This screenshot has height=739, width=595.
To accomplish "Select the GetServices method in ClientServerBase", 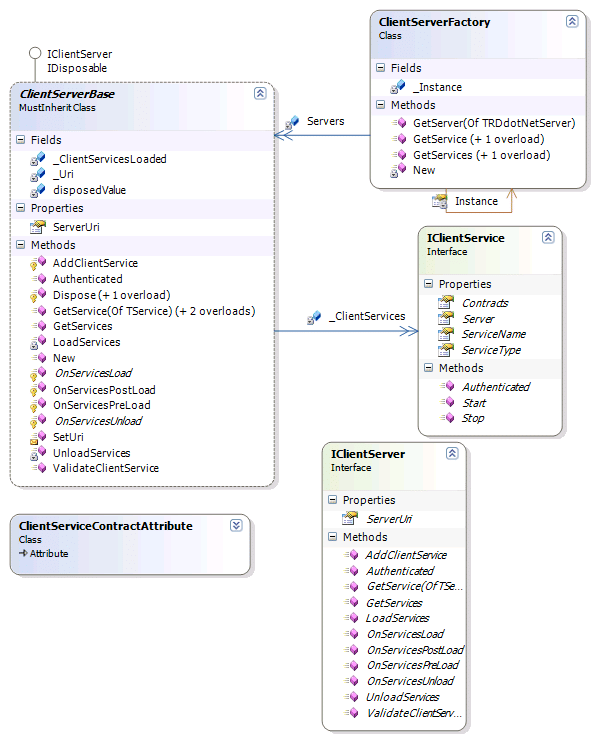I will pyautogui.click(x=83, y=326).
